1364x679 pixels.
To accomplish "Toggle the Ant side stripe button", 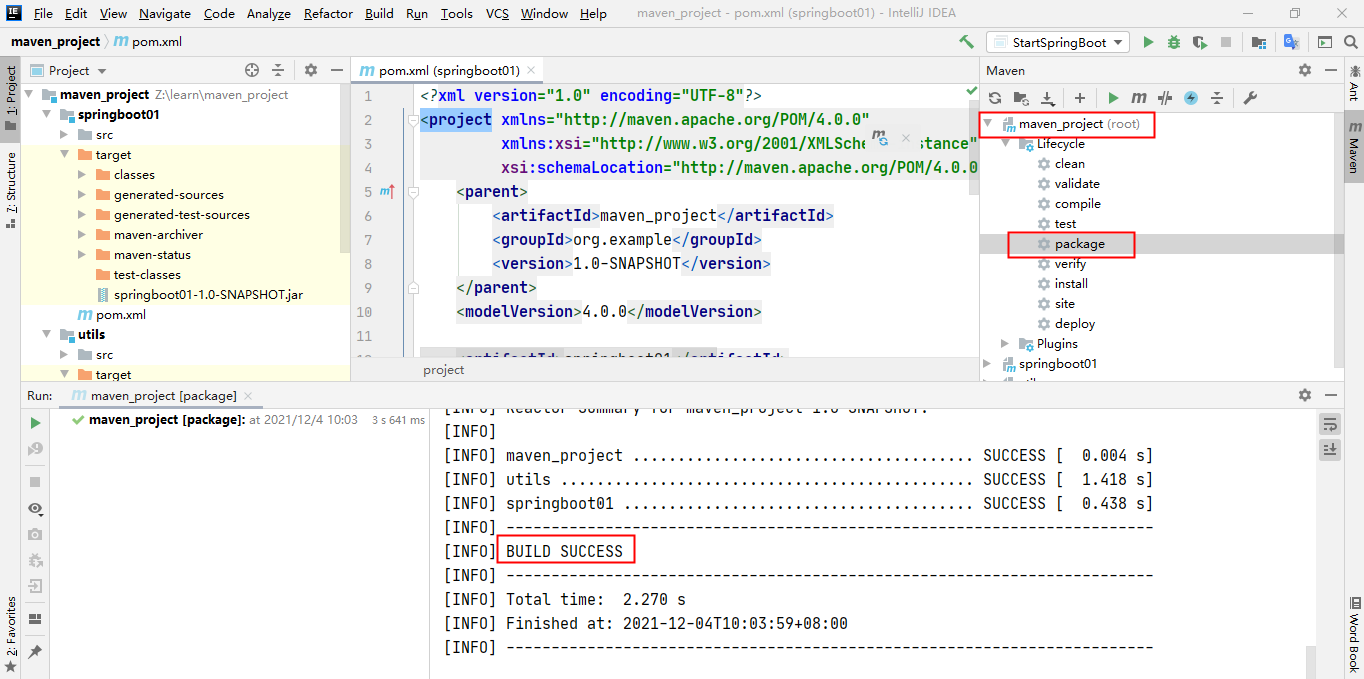I will (1354, 83).
